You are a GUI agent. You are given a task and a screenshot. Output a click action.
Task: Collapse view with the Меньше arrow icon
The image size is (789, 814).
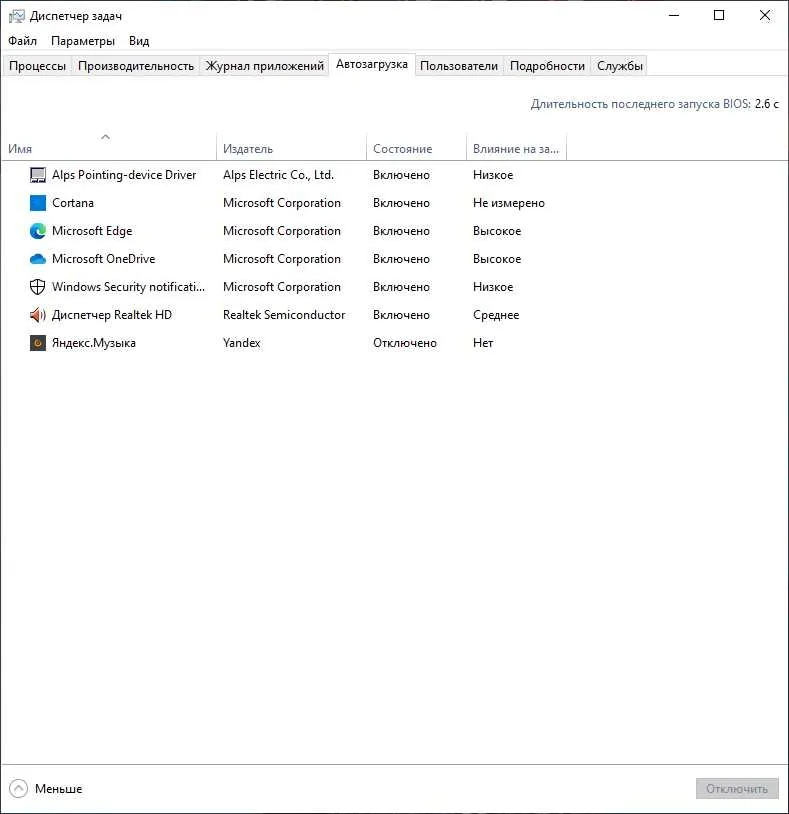[x=18, y=789]
